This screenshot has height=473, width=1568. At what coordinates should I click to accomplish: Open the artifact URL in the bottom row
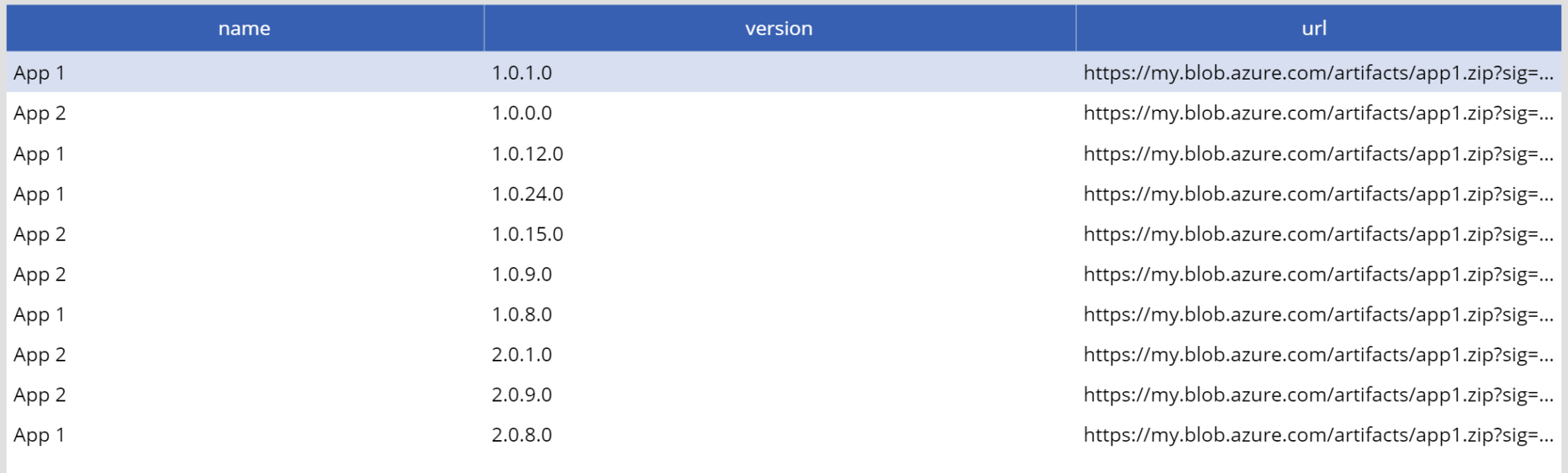tap(1314, 435)
